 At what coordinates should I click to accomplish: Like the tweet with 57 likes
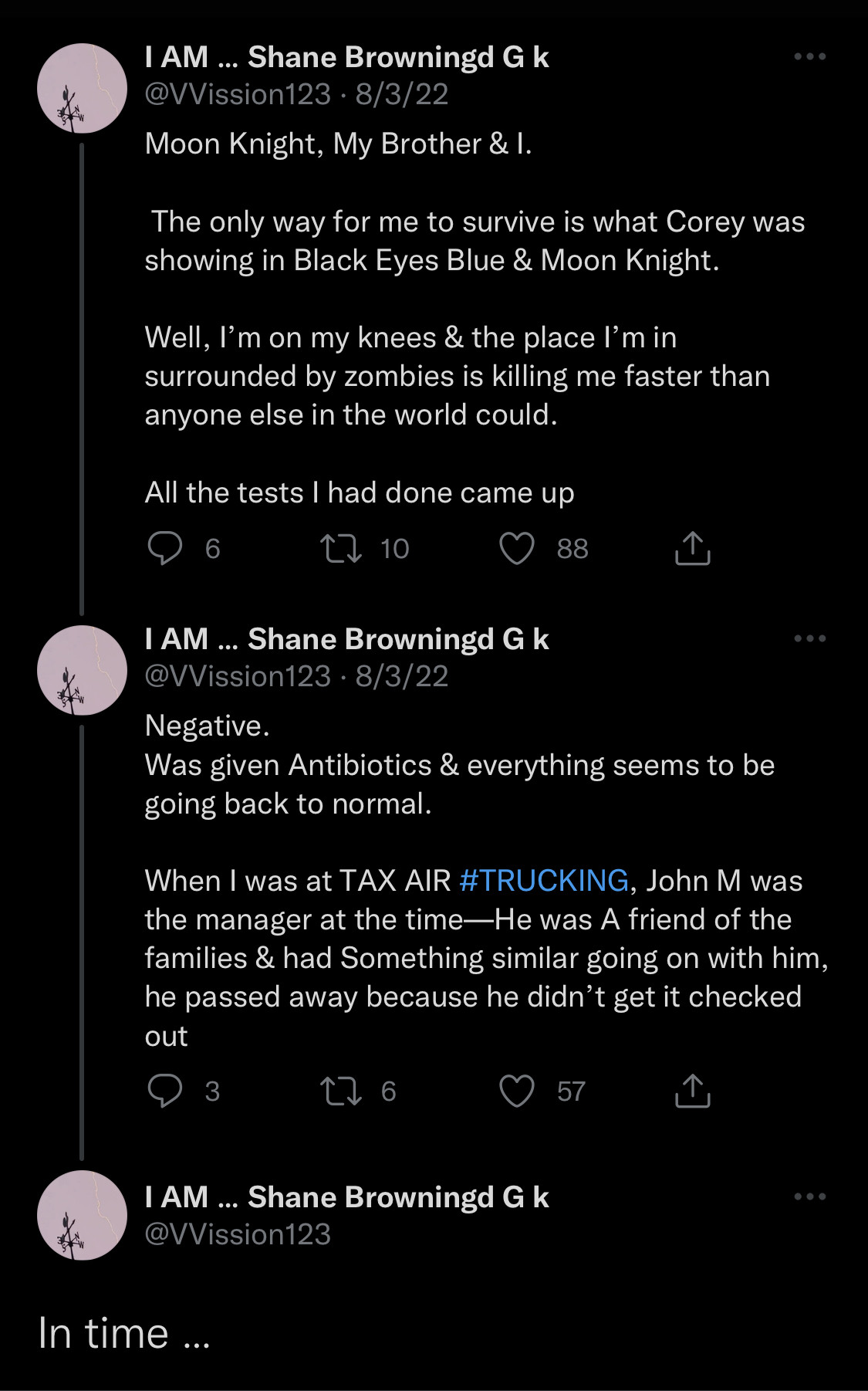pyautogui.click(x=517, y=1091)
